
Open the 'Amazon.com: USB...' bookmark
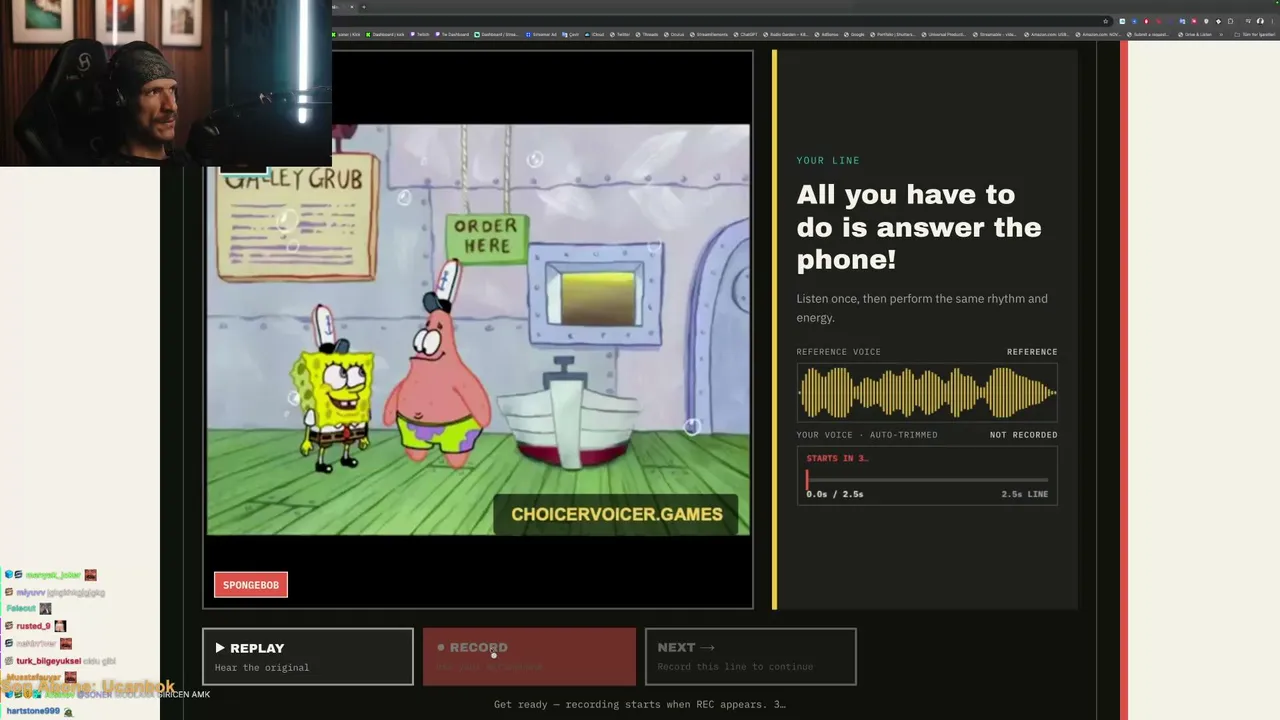[x=1047, y=35]
